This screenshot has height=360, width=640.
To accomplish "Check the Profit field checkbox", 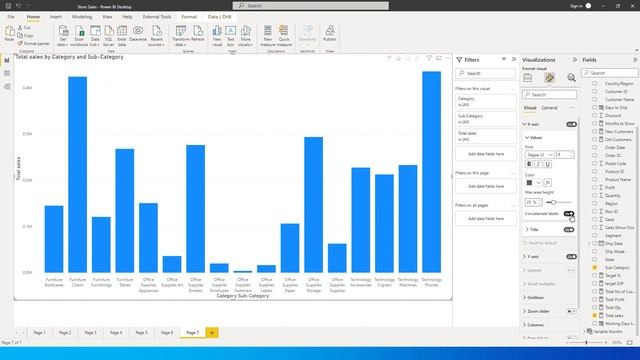I will [x=595, y=187].
